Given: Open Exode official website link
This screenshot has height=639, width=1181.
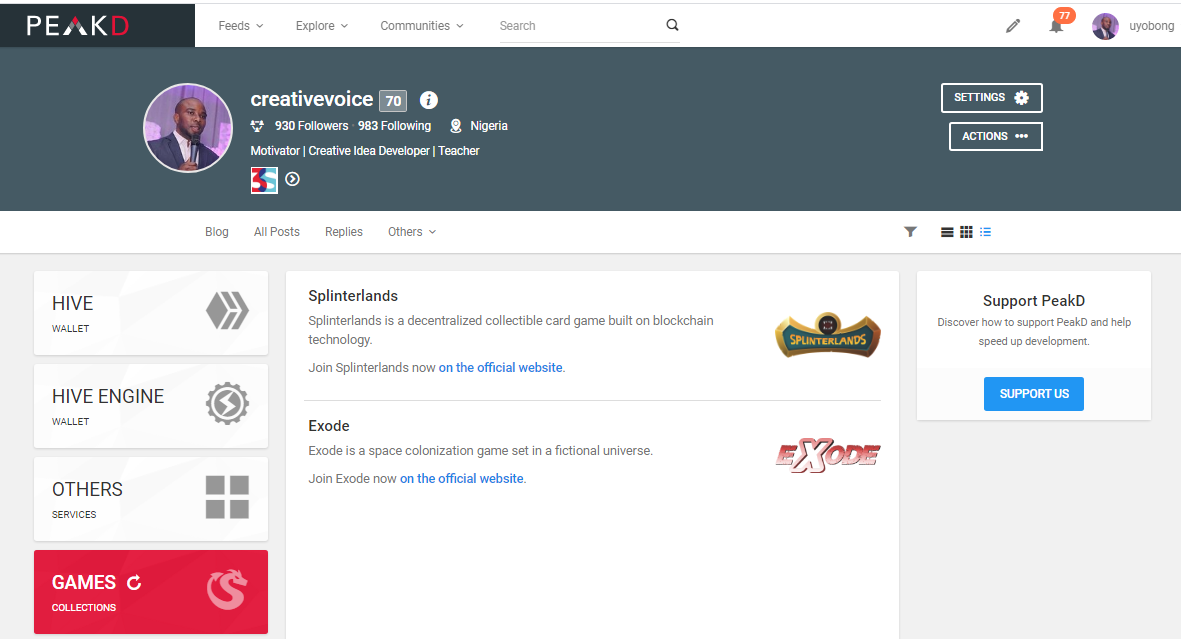Looking at the screenshot, I should pyautogui.click(x=462, y=478).
